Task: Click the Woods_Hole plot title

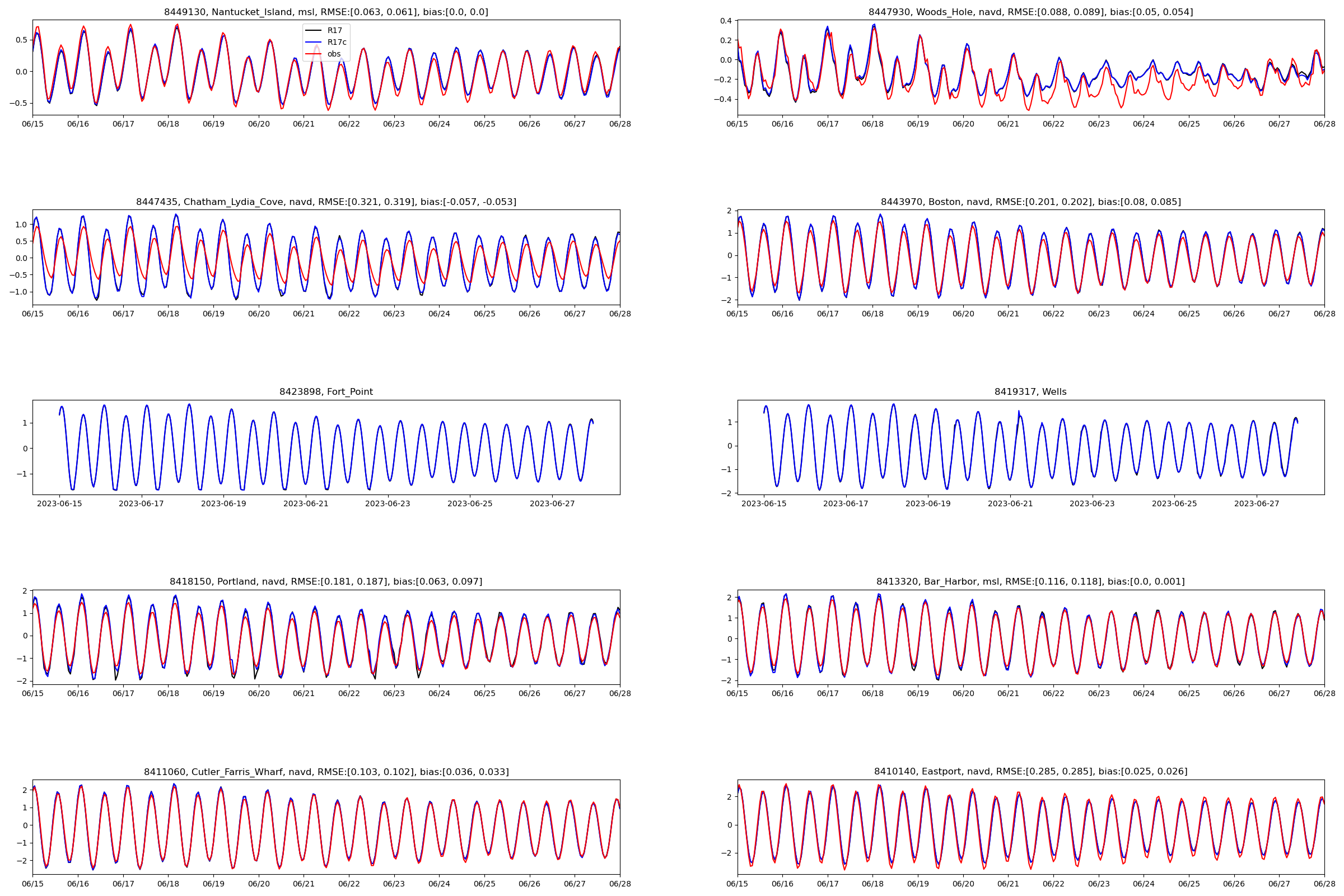Action: (1030, 12)
